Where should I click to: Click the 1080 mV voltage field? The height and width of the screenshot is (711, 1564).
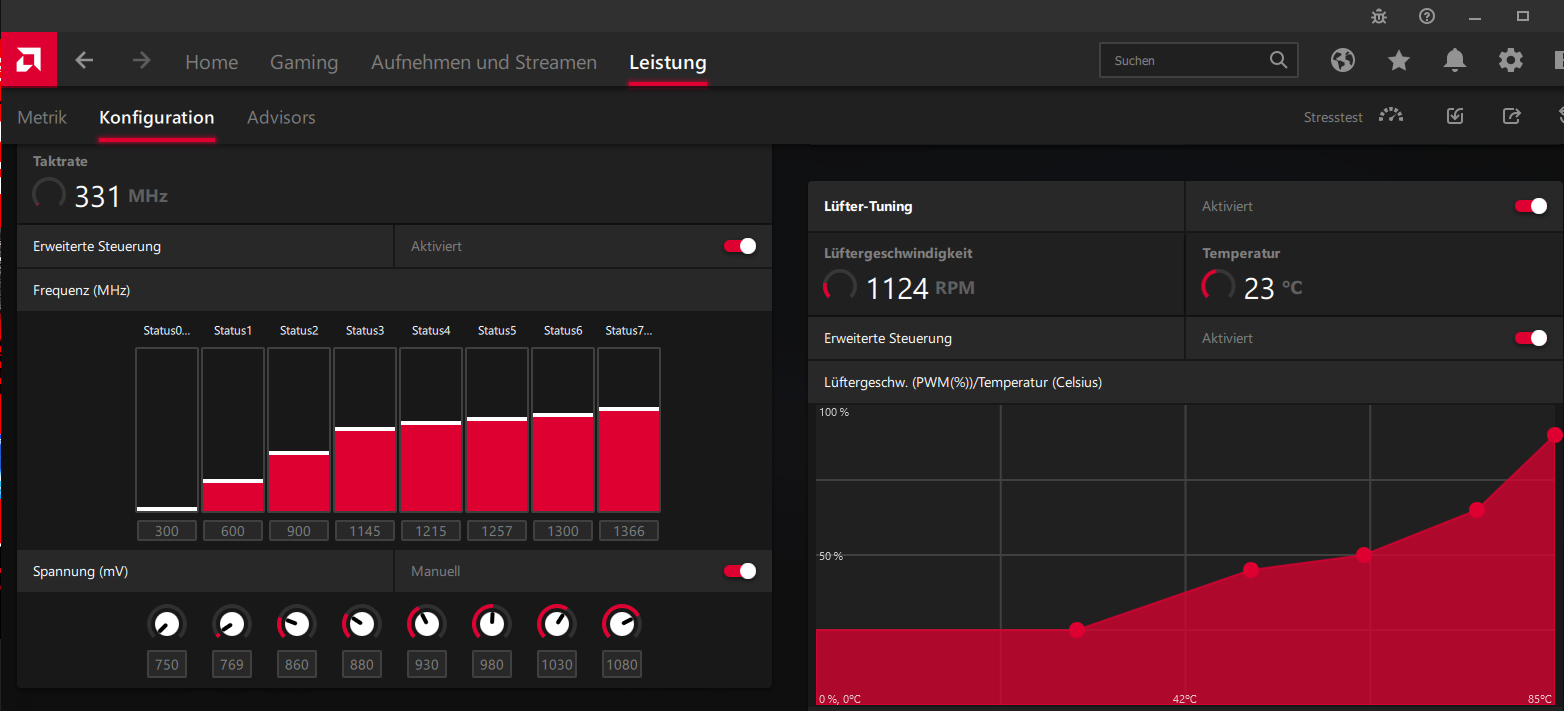[622, 664]
